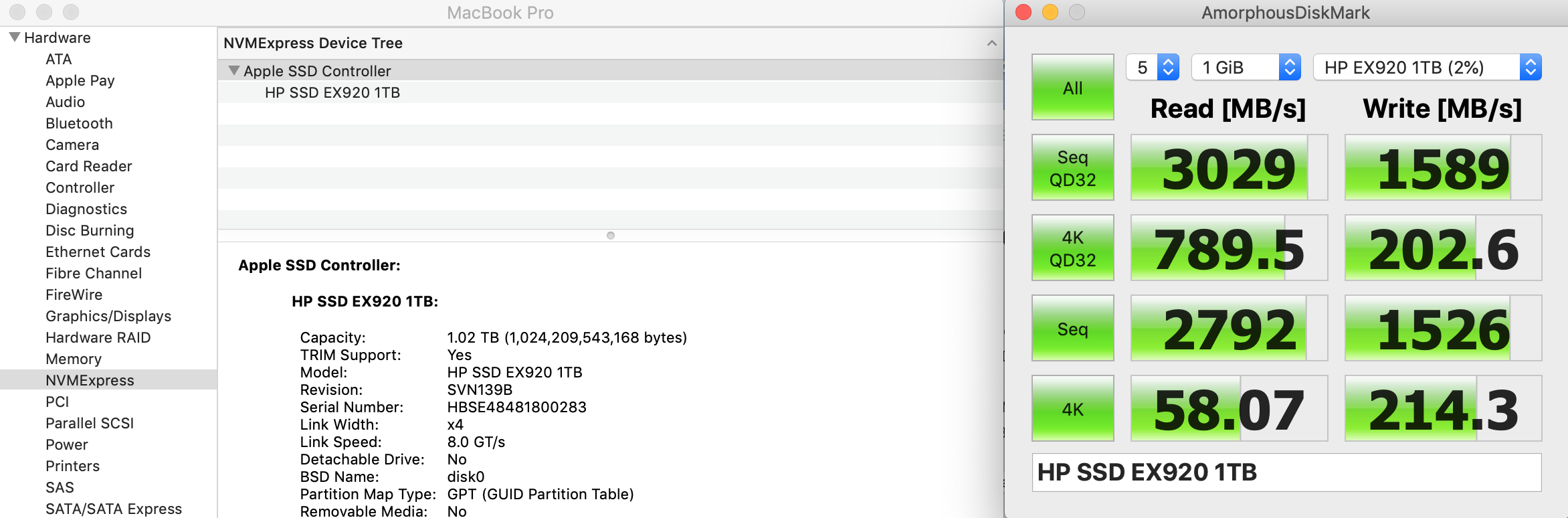
Task: Open the drive selector HP EX920 1TB (2%)
Action: pos(1428,67)
